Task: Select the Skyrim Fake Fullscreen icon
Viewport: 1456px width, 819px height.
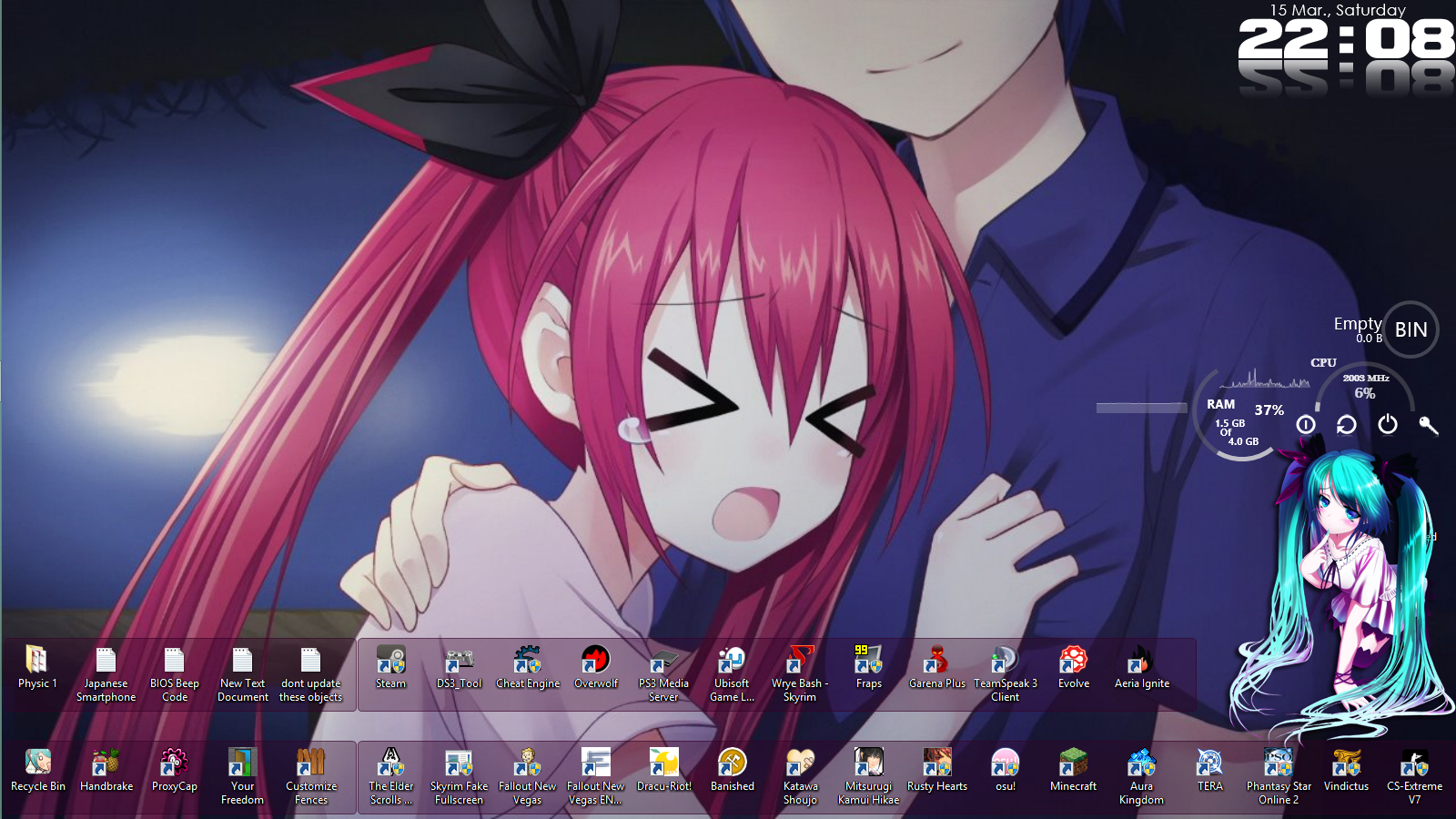Action: pos(460,776)
